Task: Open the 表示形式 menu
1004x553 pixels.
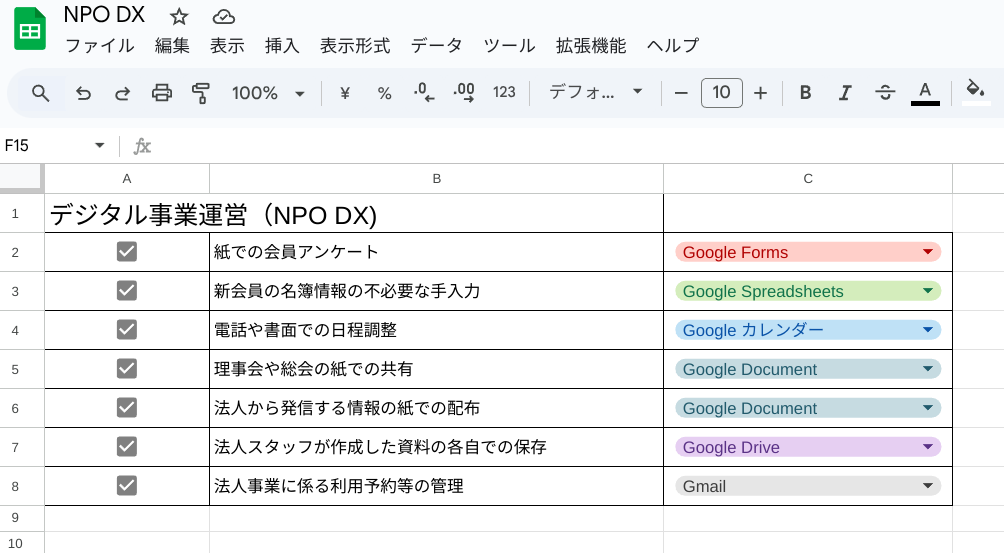Action: pyautogui.click(x=355, y=45)
